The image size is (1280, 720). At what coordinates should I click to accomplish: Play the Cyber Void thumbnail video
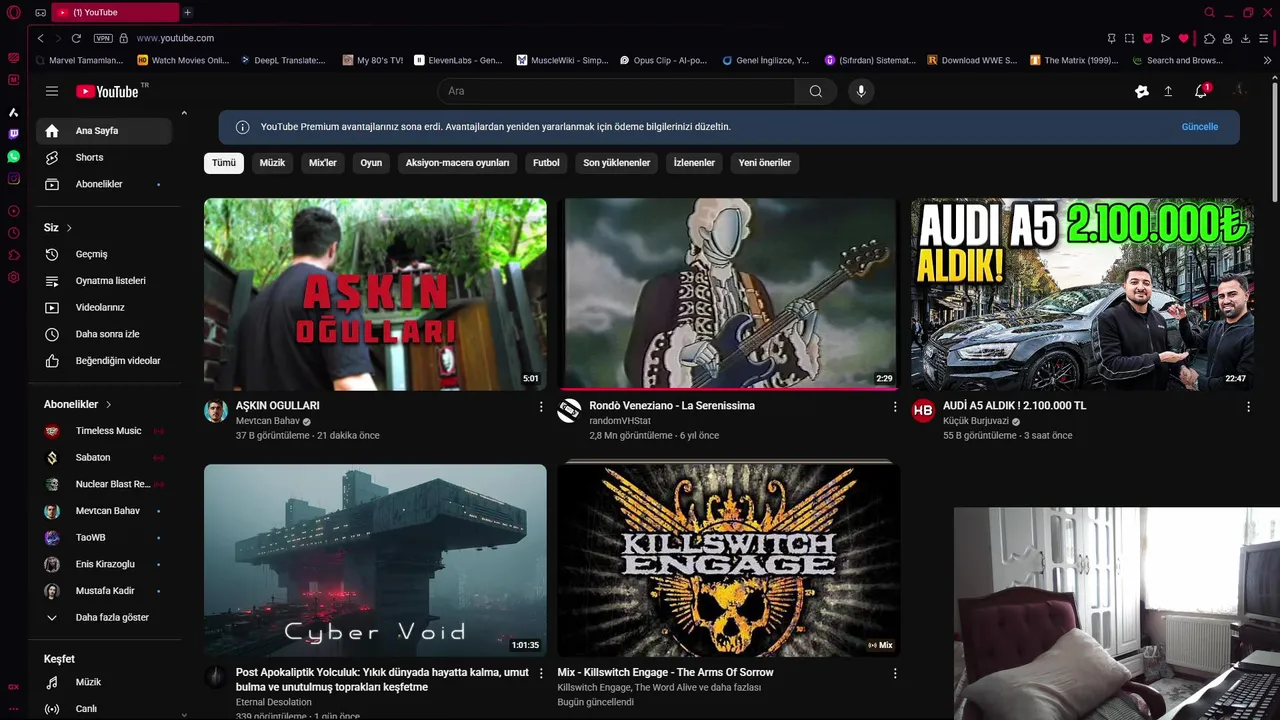(x=375, y=560)
